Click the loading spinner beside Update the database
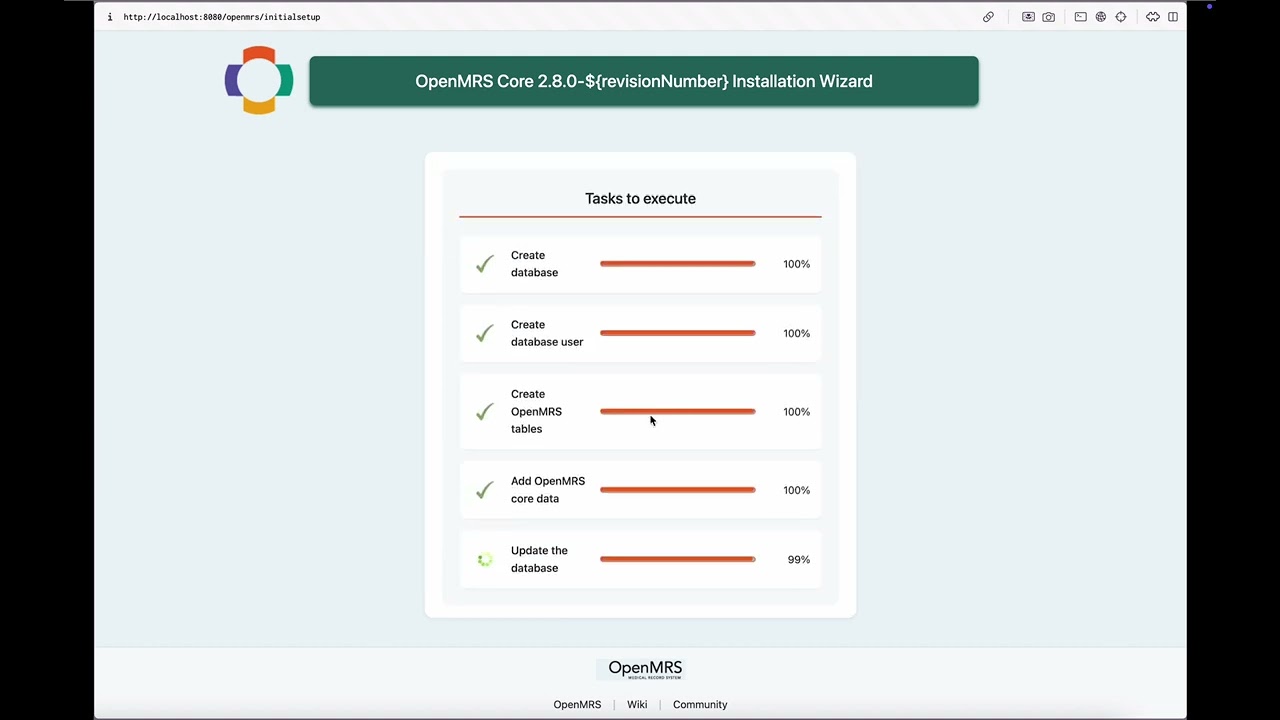Image resolution: width=1280 pixels, height=720 pixels. (485, 560)
